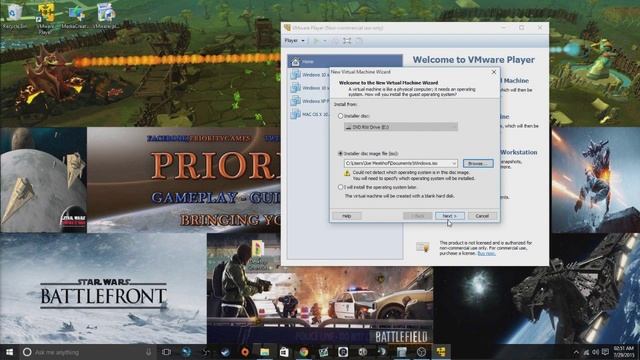The width and height of the screenshot is (640, 360).
Task: Open Task View from the taskbar
Action: (166, 352)
